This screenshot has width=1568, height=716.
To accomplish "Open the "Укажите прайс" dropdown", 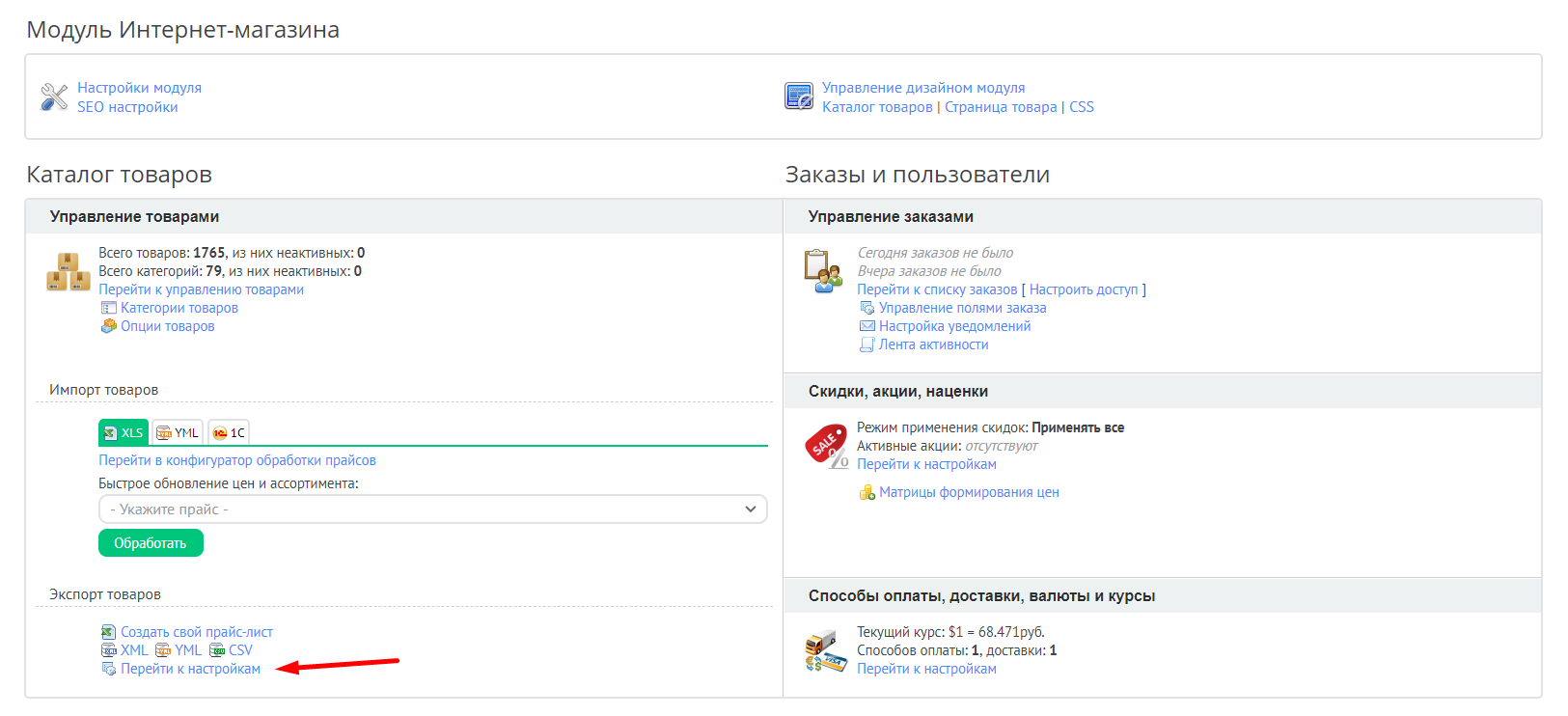I will (x=432, y=509).
